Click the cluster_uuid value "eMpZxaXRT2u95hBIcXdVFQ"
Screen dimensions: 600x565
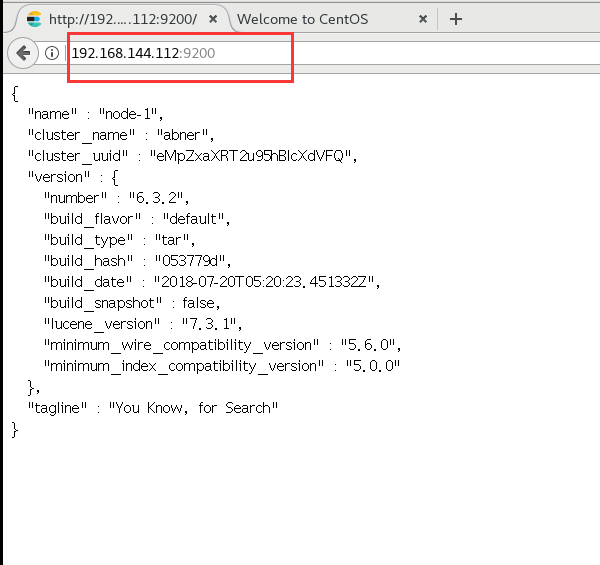tap(253, 156)
